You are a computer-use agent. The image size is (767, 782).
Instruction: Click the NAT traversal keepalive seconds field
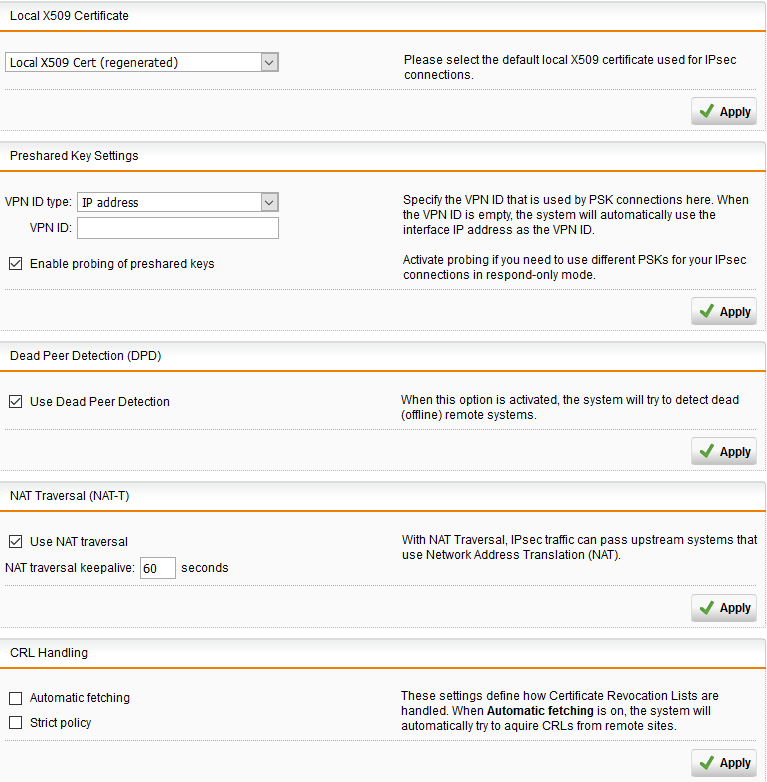click(158, 568)
